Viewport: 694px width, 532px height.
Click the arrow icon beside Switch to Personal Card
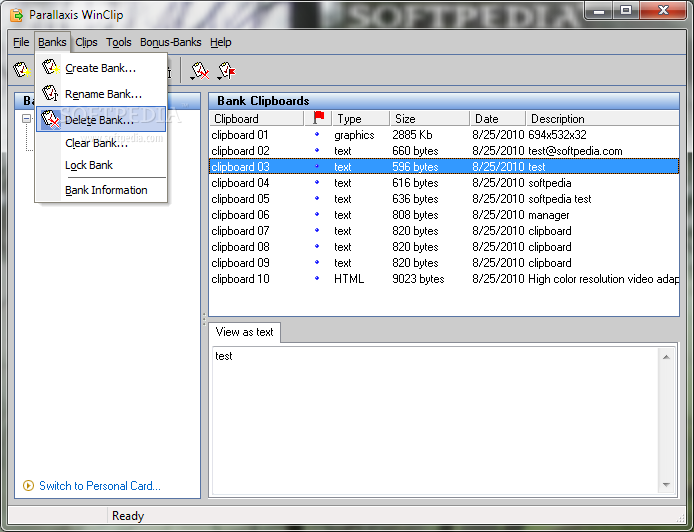28,486
